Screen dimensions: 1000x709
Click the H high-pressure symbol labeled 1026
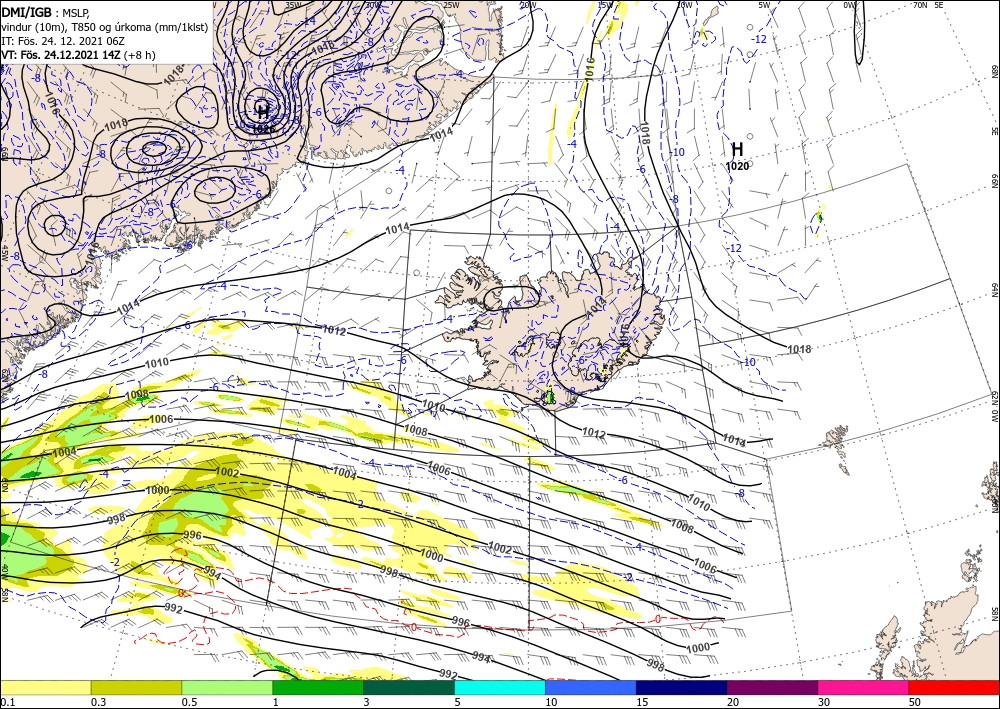261,110
